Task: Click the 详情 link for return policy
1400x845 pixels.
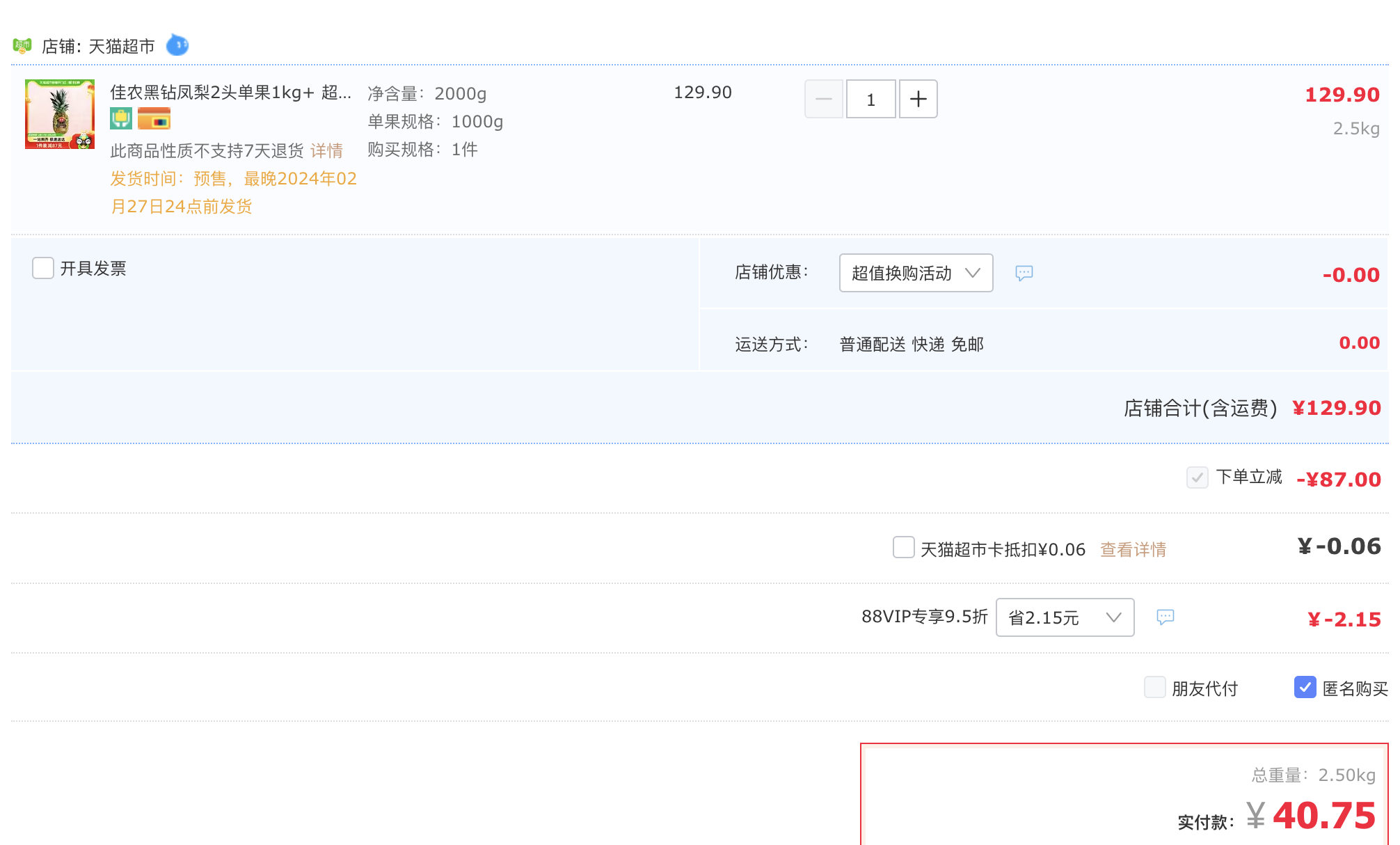Action: click(x=327, y=150)
